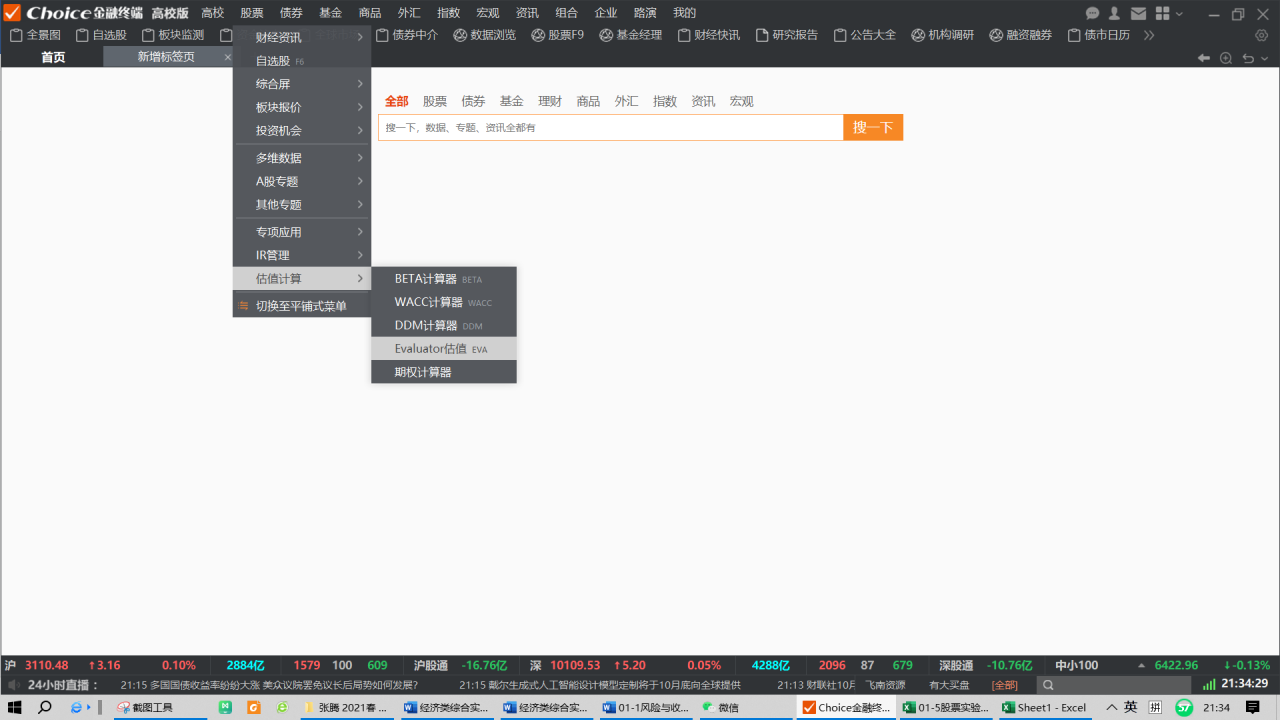1280x720 pixels.
Task: Open the 机构调研 tool
Action: coord(943,35)
